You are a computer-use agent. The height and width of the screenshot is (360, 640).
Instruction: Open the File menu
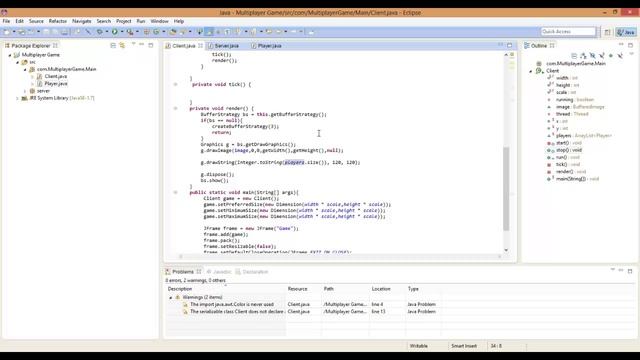7,21
